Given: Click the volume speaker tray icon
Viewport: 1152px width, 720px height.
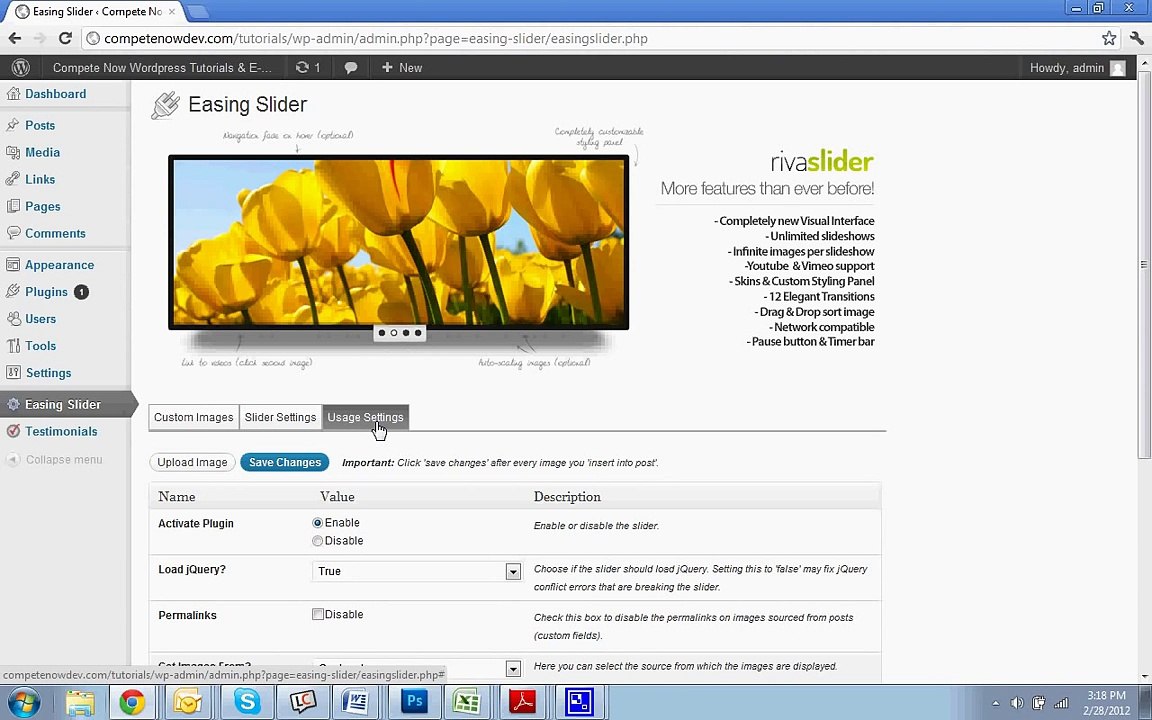Looking at the screenshot, I should click(1017, 703).
